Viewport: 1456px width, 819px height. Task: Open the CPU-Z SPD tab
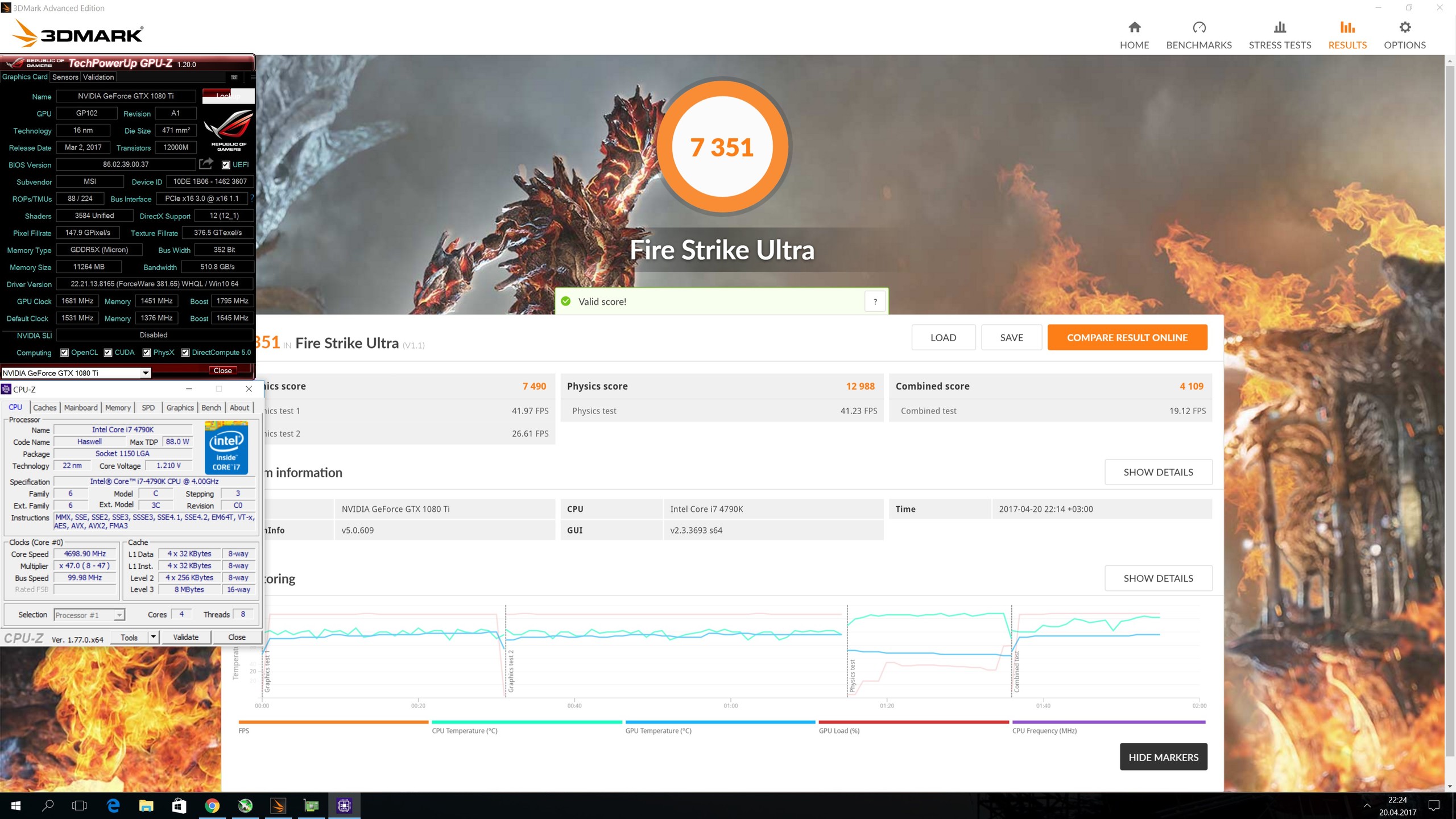(x=148, y=407)
